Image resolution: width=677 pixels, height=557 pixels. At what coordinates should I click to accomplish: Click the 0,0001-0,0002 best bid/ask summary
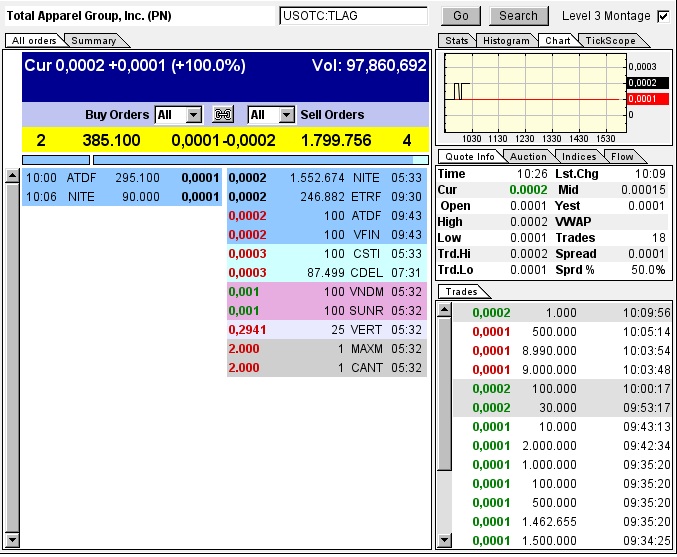coord(223,140)
